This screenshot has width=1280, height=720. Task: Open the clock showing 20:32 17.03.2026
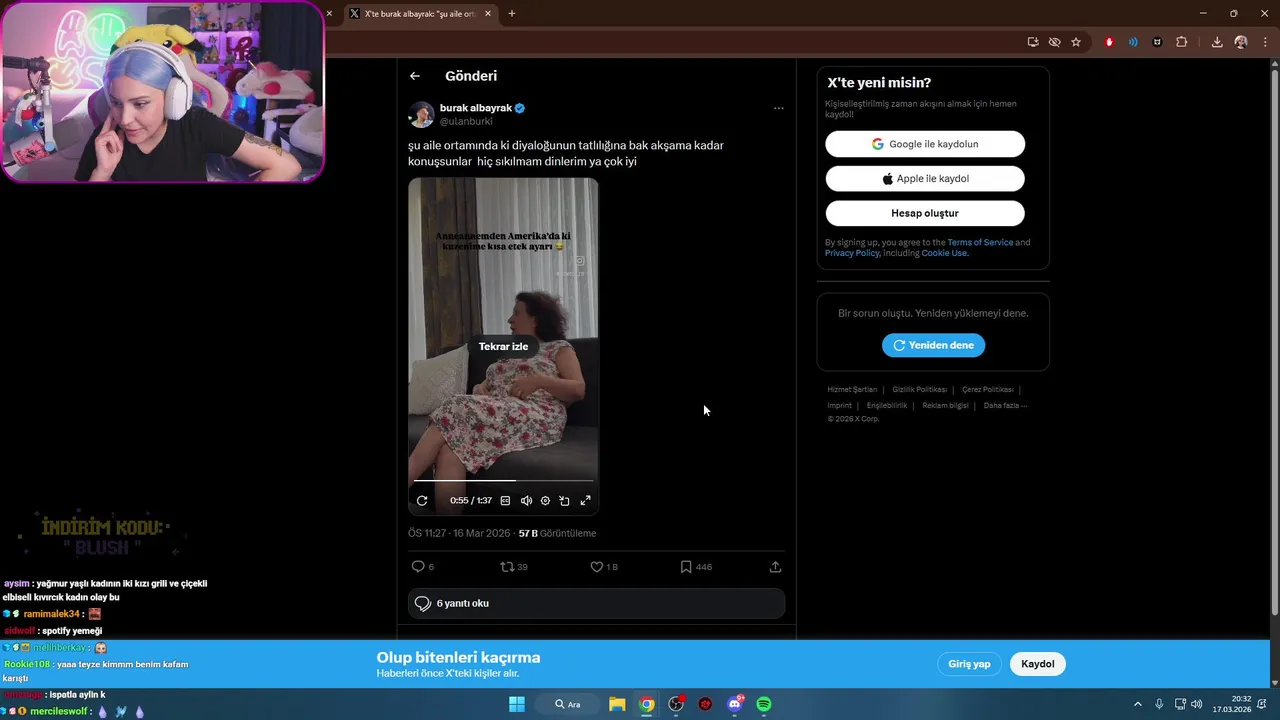pyautogui.click(x=1231, y=704)
